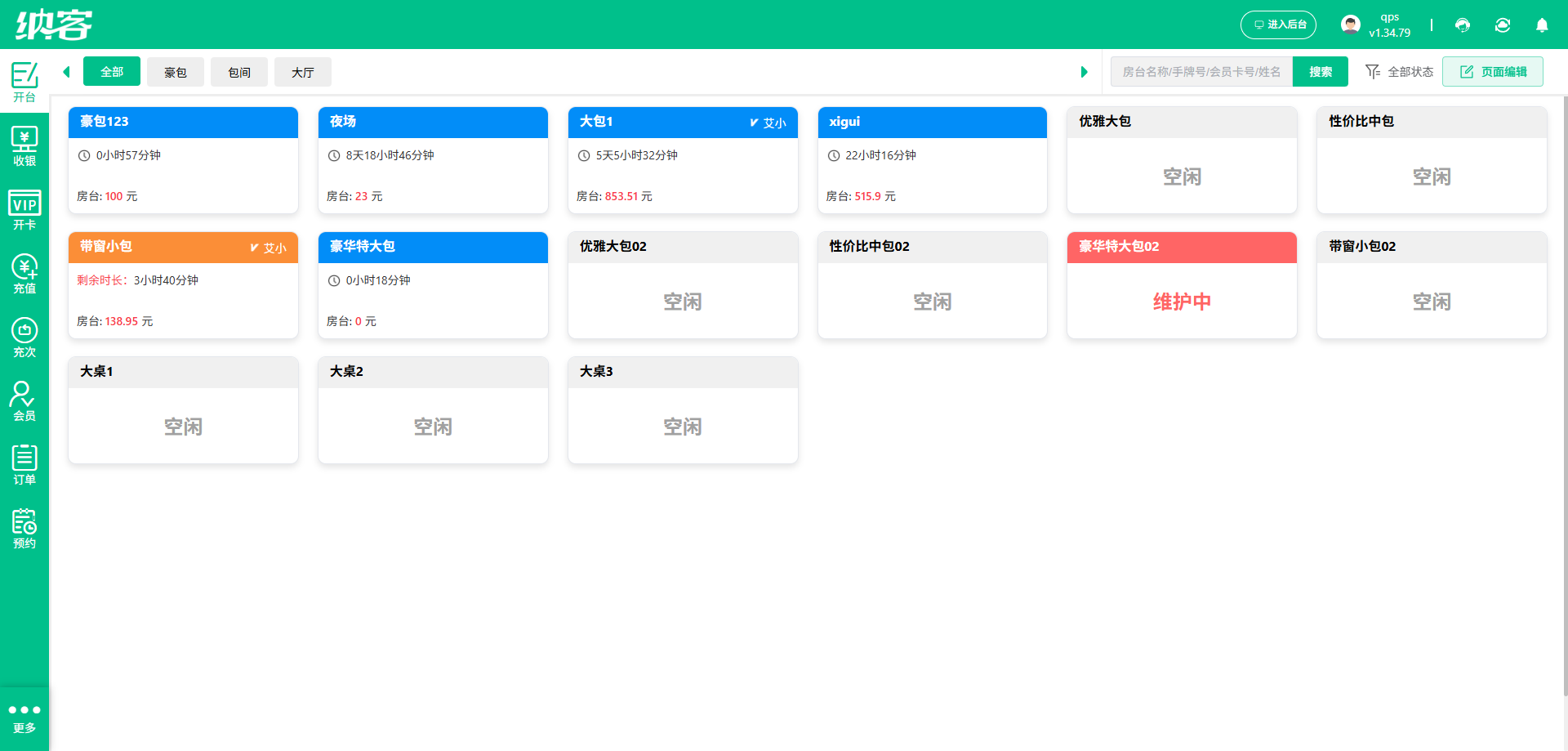Open the 大桌1 table card

tap(183, 410)
